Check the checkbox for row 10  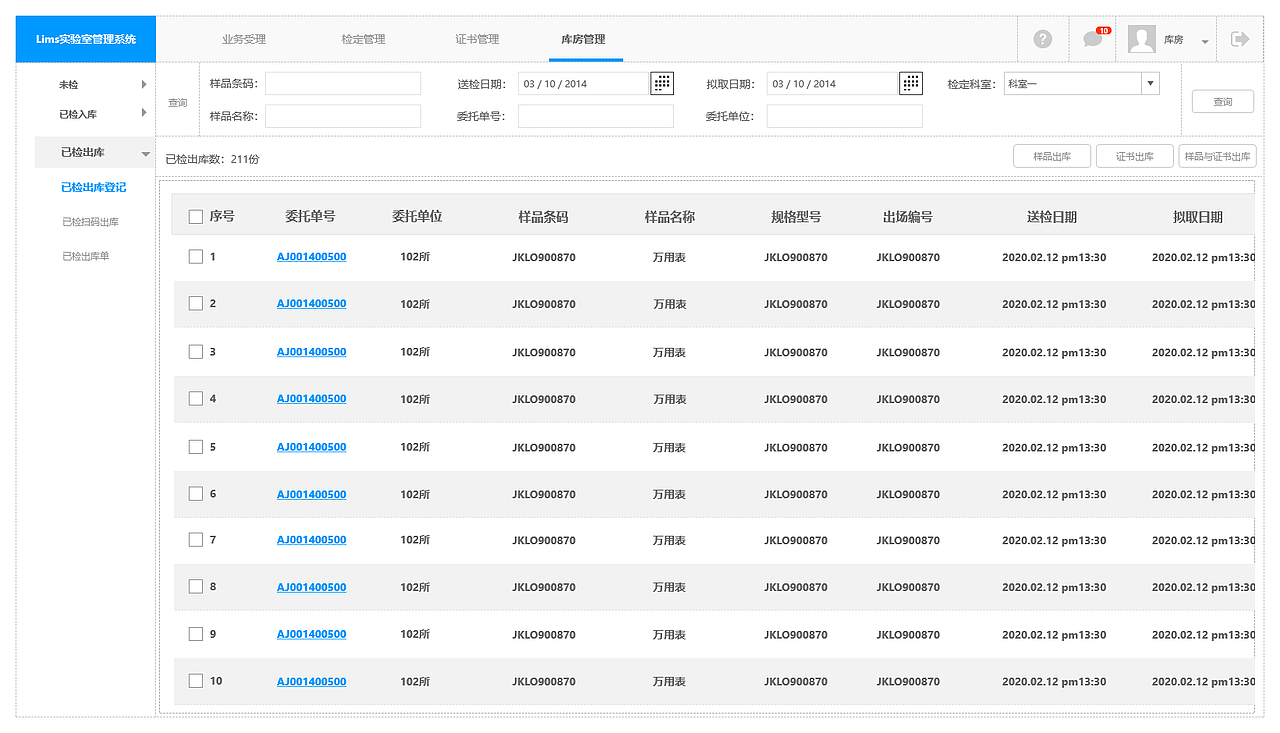[x=196, y=681]
